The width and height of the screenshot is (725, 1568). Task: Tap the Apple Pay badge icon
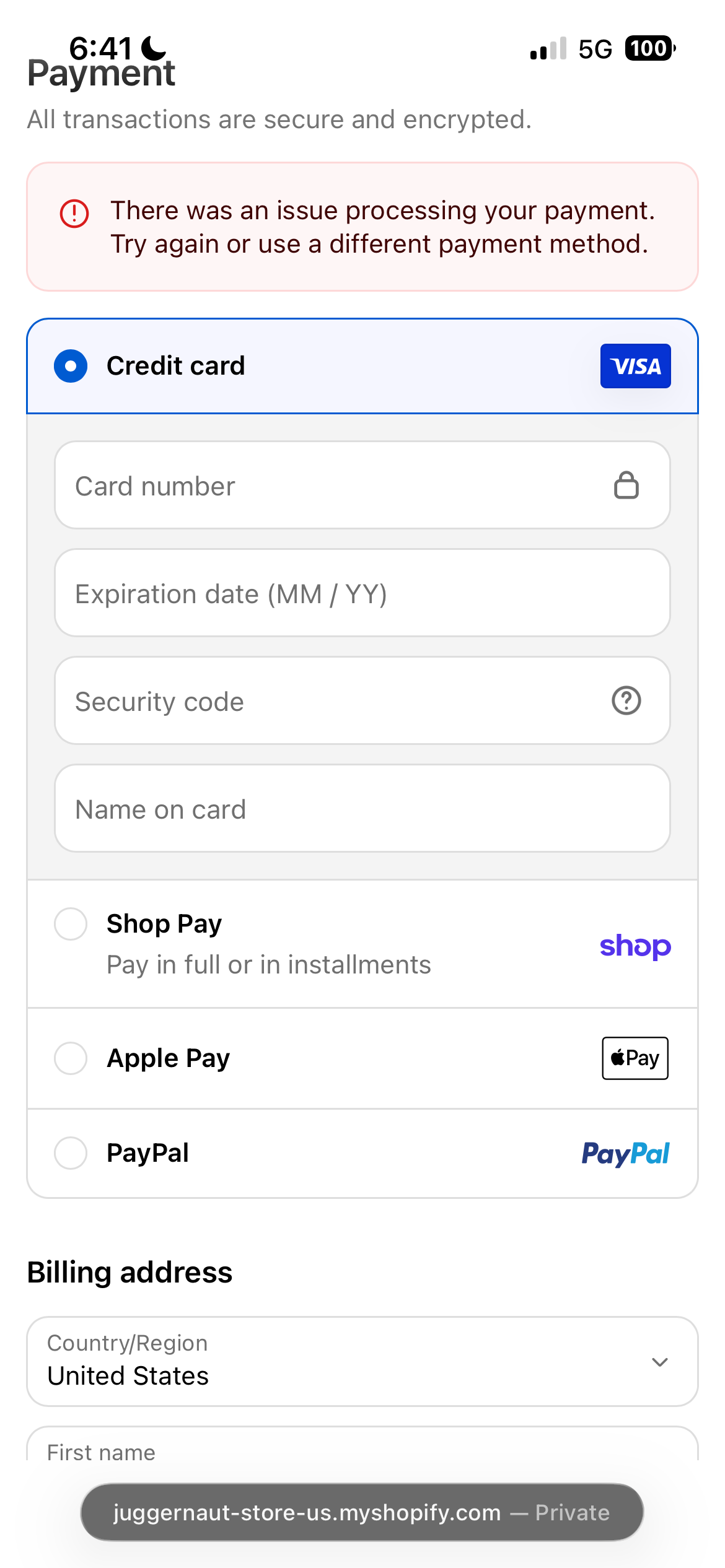(x=635, y=1058)
